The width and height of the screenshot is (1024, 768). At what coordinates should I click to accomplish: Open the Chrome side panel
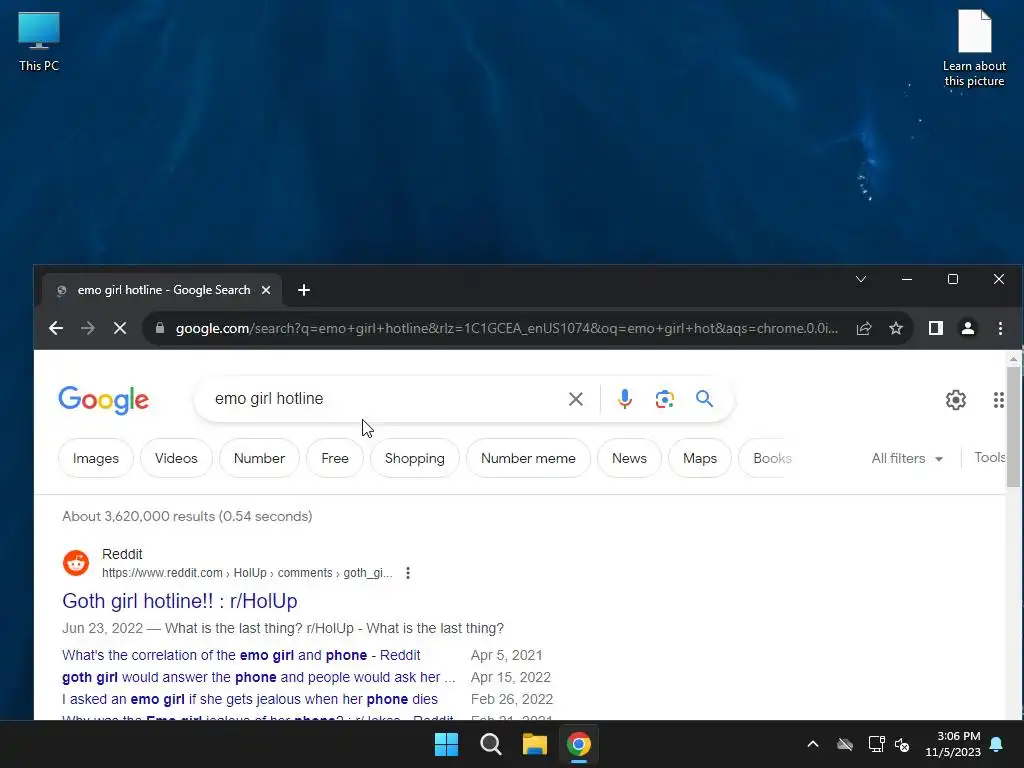[x=936, y=328]
